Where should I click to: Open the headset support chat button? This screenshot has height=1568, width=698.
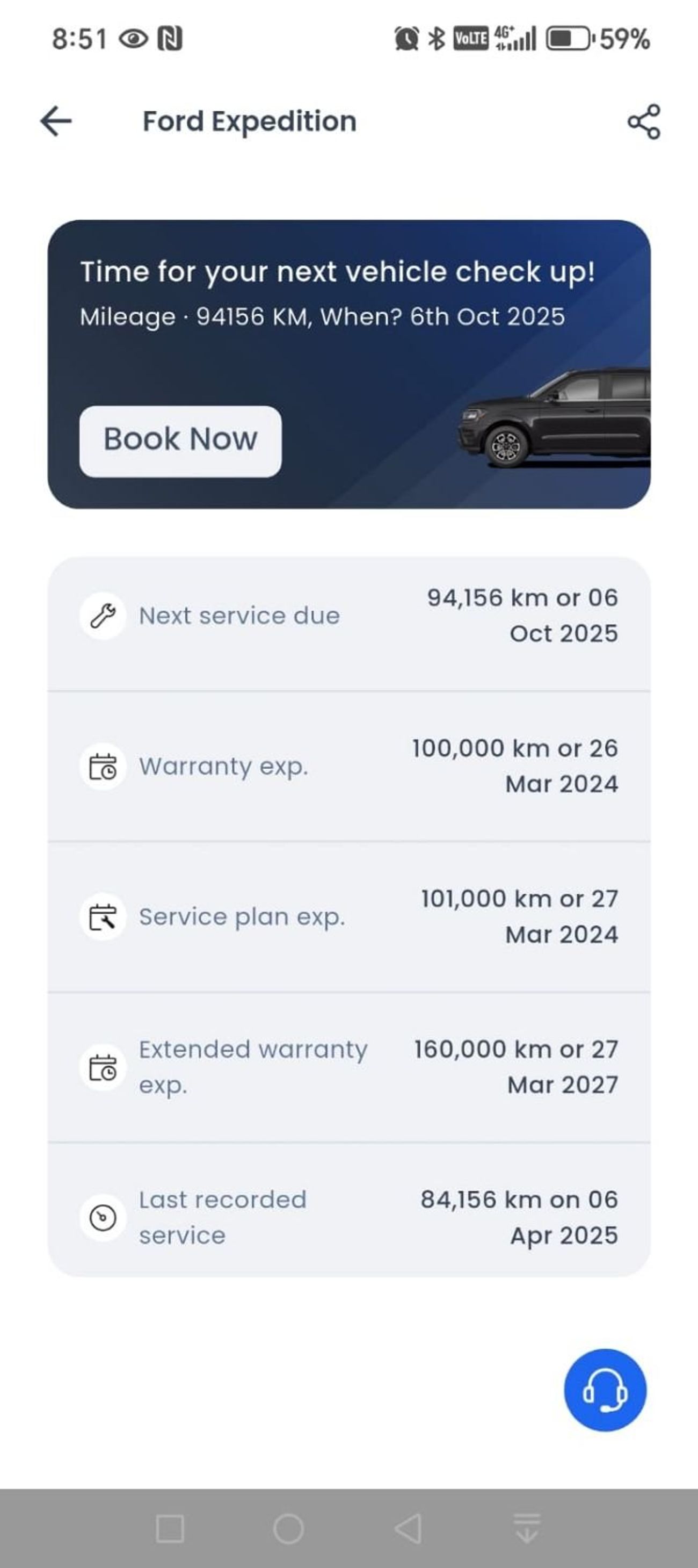coord(605,1390)
